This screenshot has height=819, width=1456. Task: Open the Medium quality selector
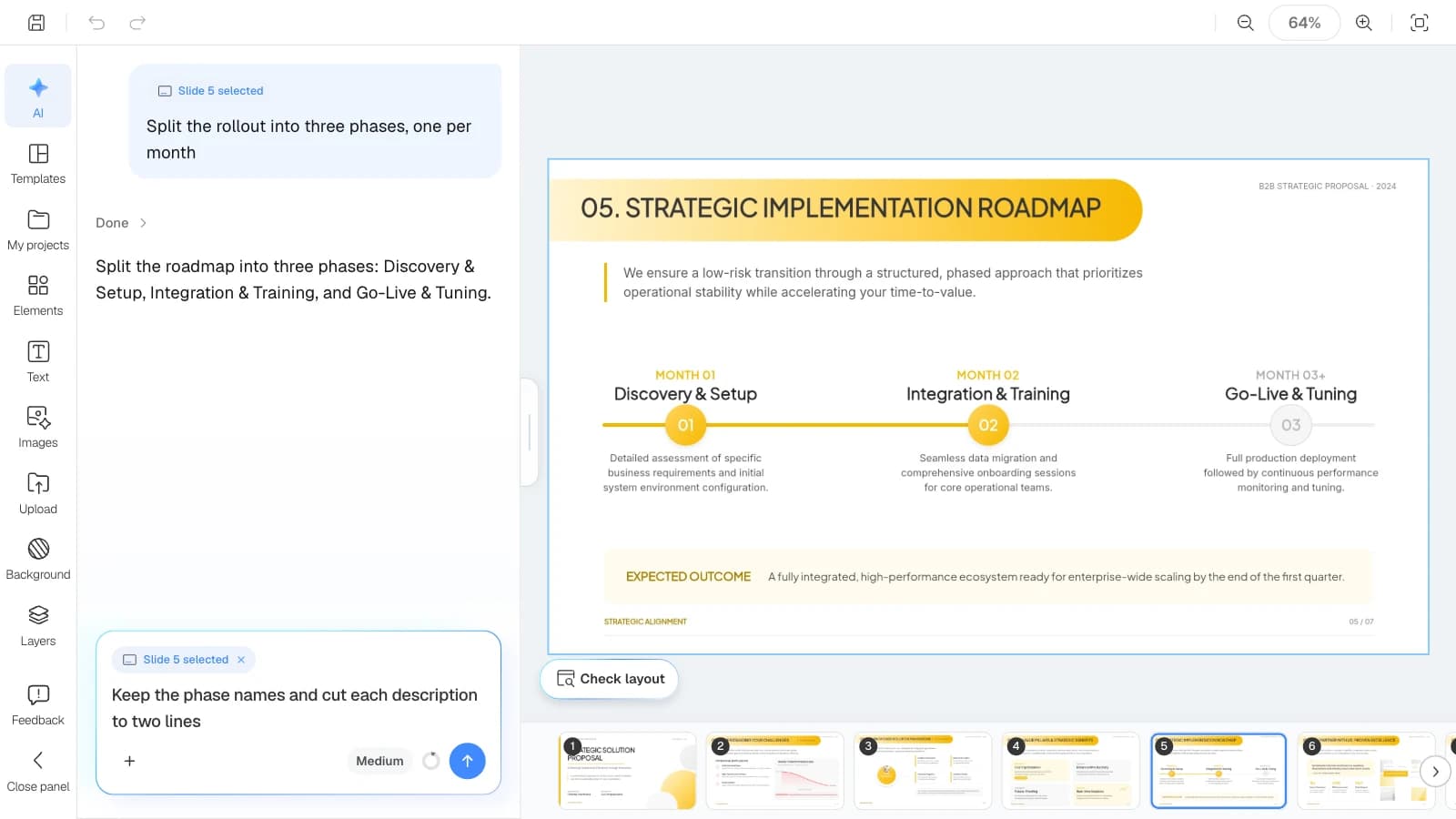click(x=379, y=761)
